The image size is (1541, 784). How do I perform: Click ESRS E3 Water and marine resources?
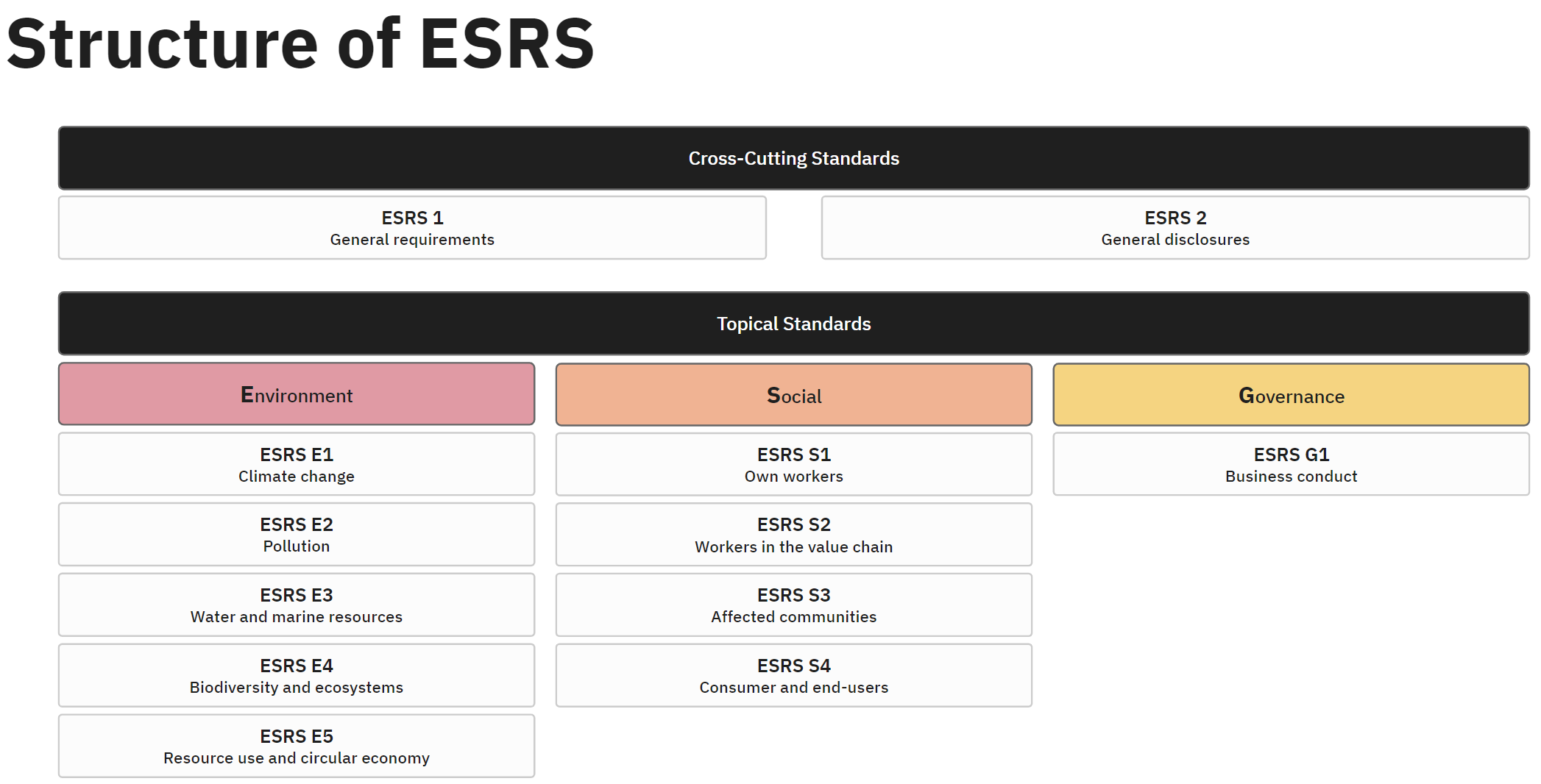pos(296,605)
